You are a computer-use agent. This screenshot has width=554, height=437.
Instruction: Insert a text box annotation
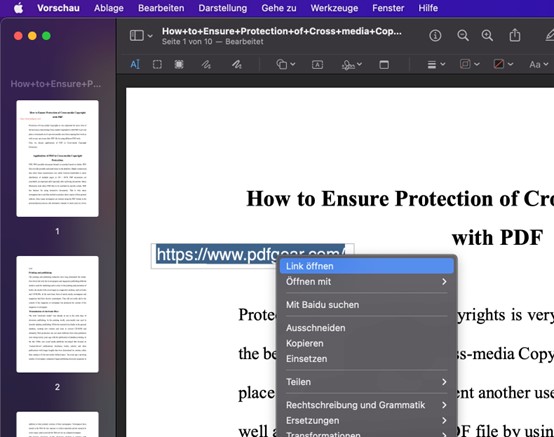coord(317,64)
